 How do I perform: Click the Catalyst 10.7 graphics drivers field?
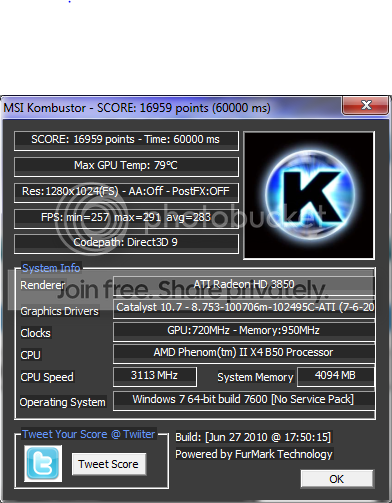244,309
